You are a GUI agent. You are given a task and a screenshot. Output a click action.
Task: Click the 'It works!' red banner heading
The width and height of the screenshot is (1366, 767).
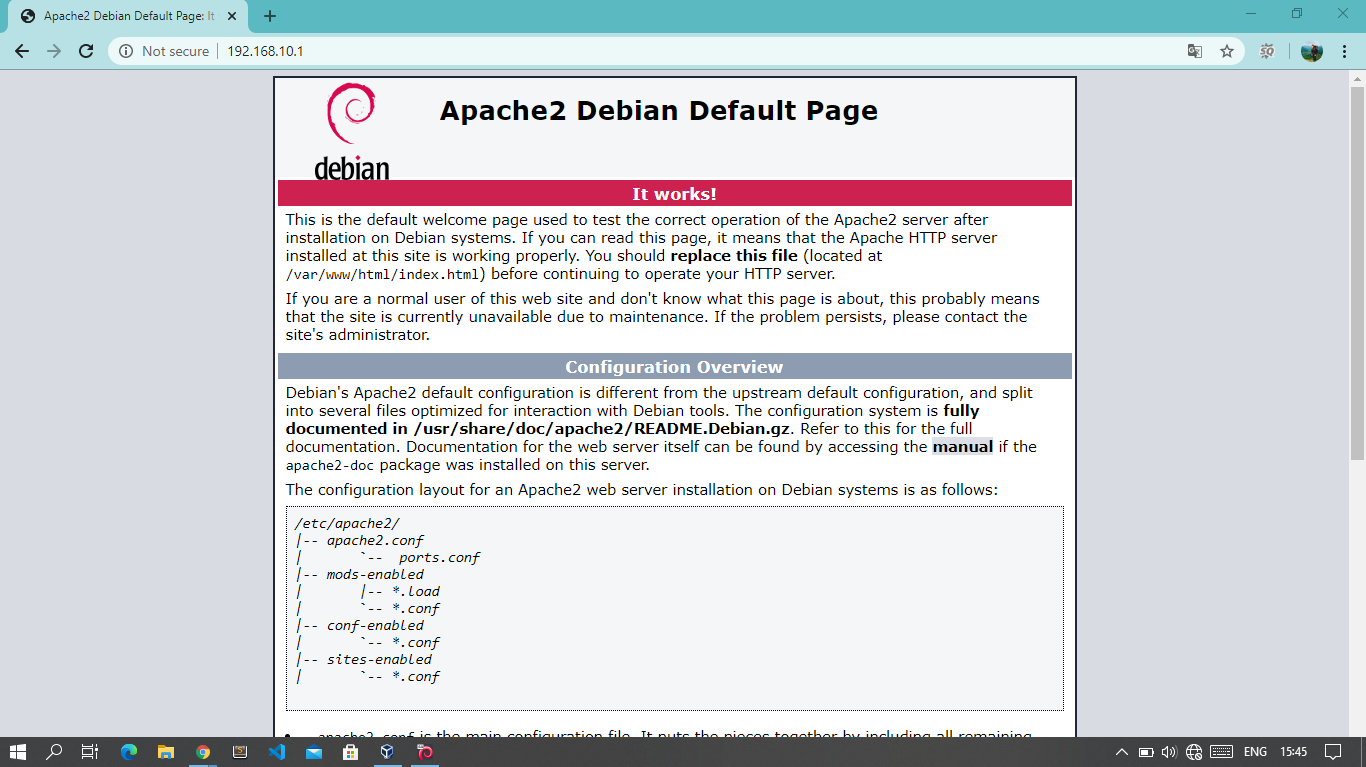tap(674, 194)
